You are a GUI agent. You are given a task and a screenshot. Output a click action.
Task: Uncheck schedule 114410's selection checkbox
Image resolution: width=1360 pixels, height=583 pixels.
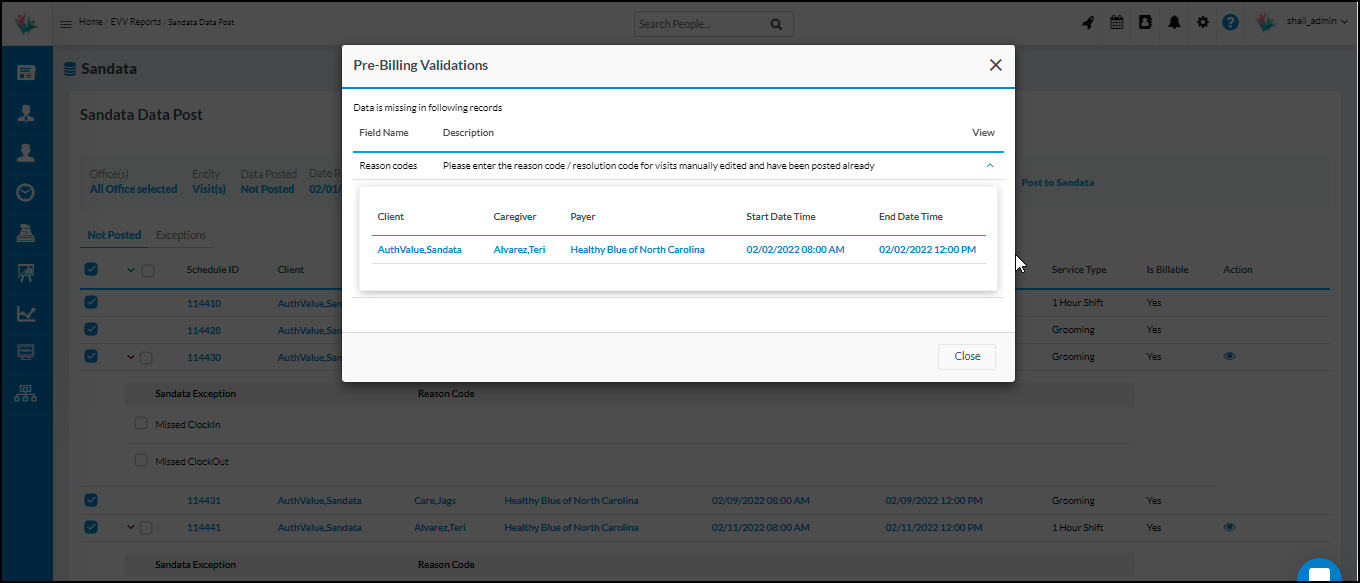pyautogui.click(x=91, y=302)
